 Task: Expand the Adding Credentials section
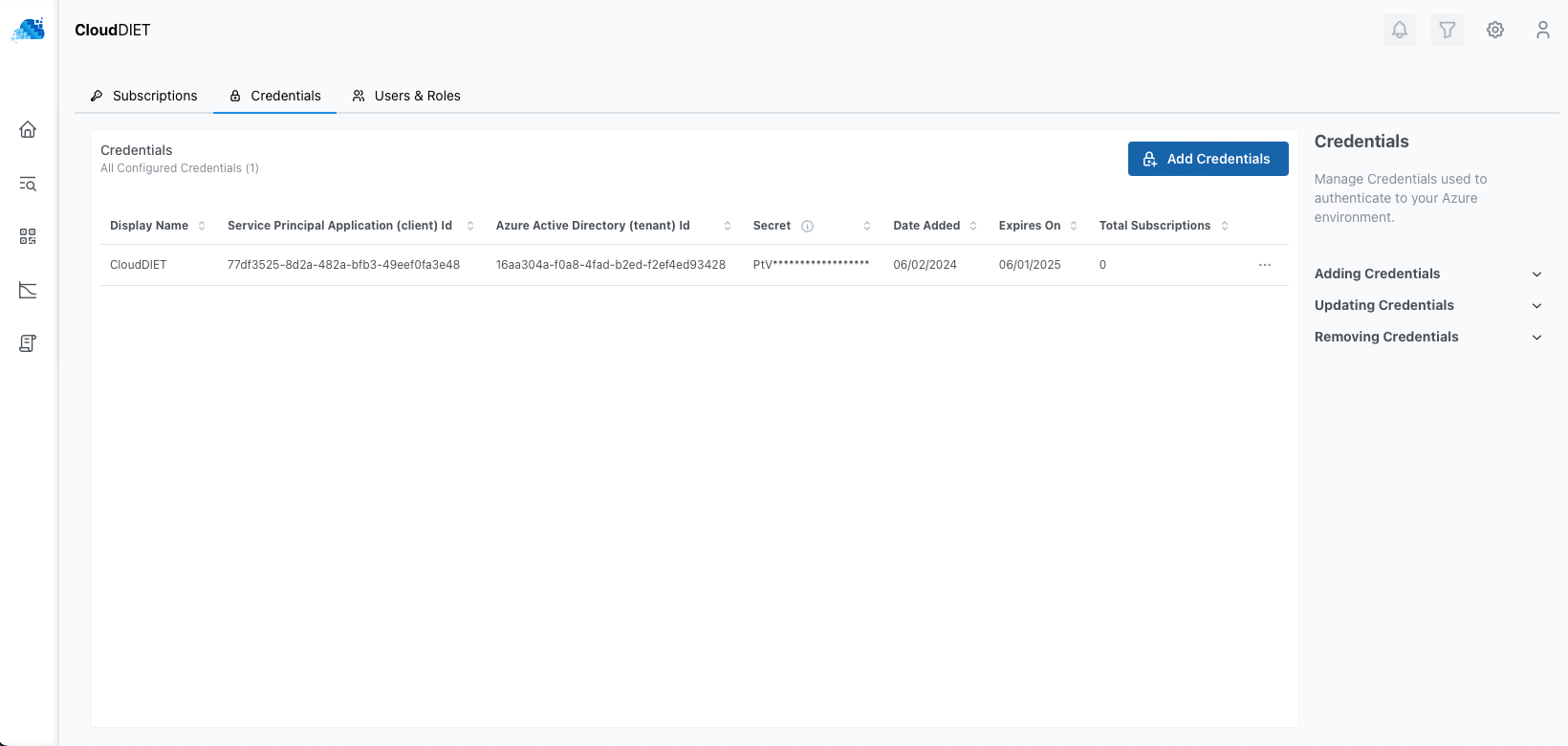[x=1428, y=274]
